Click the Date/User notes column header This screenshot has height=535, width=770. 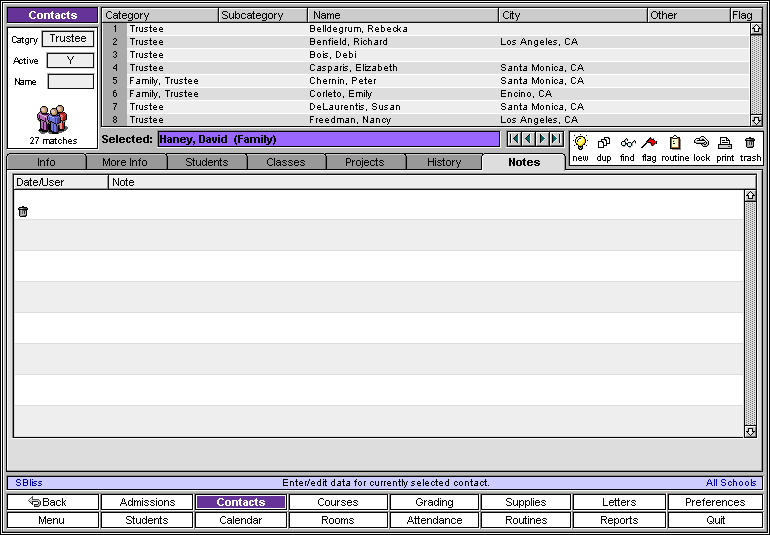pos(60,182)
